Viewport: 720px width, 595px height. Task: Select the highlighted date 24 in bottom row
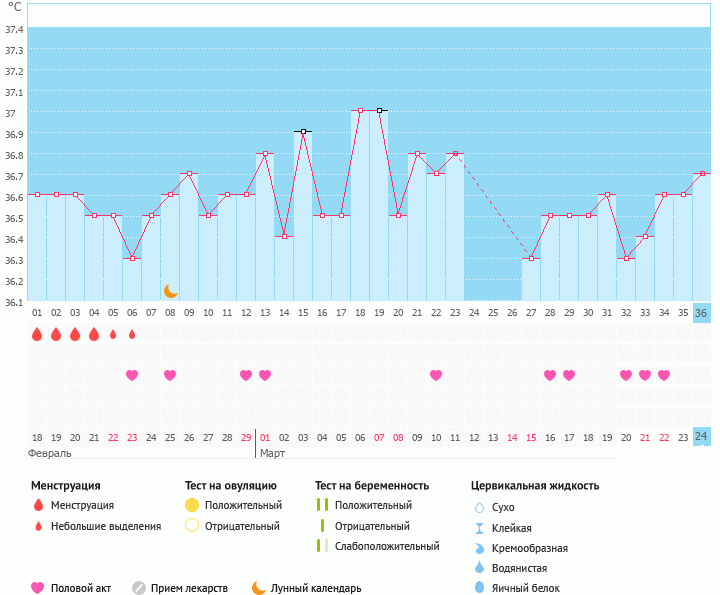click(x=701, y=437)
